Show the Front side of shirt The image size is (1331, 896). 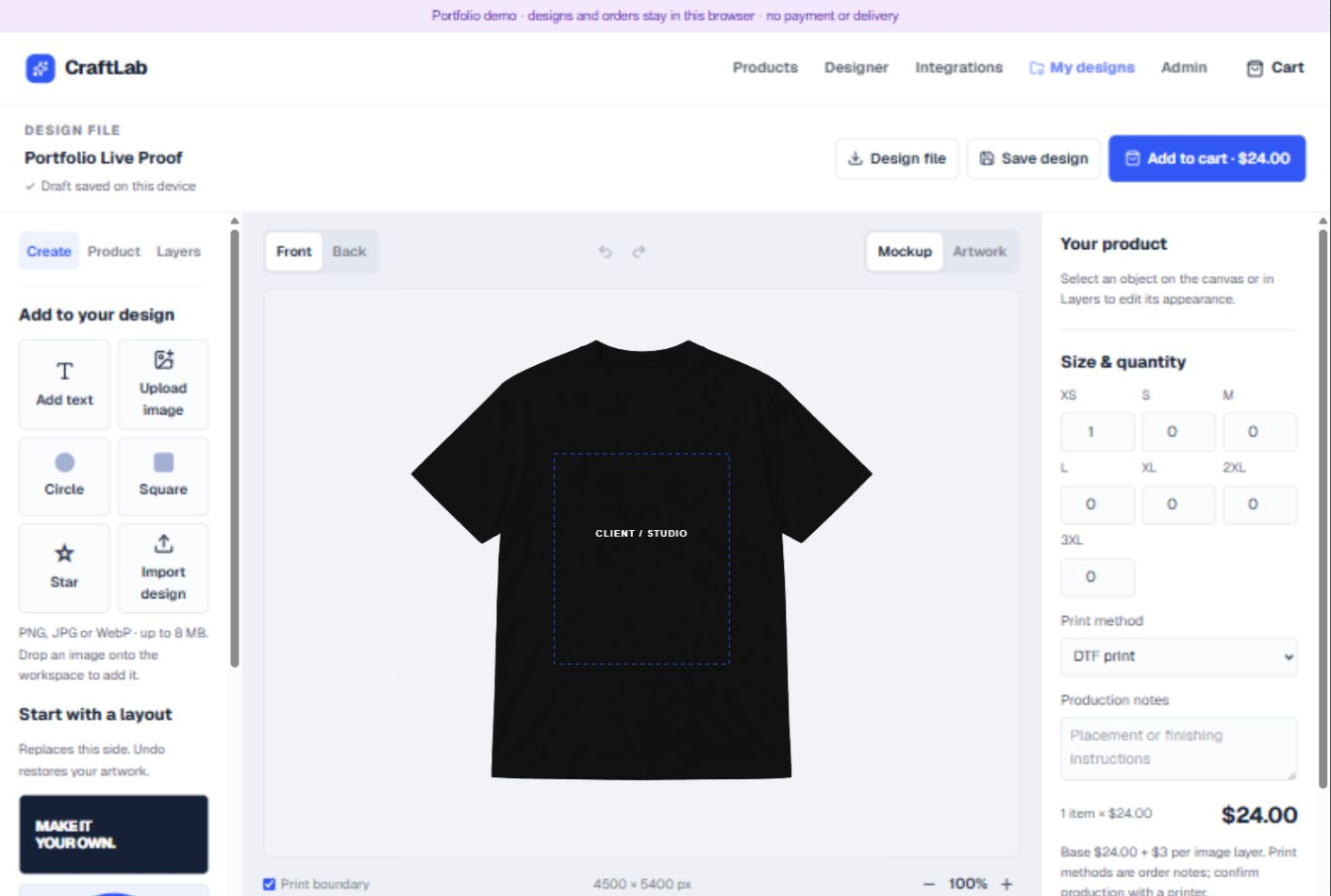point(293,252)
